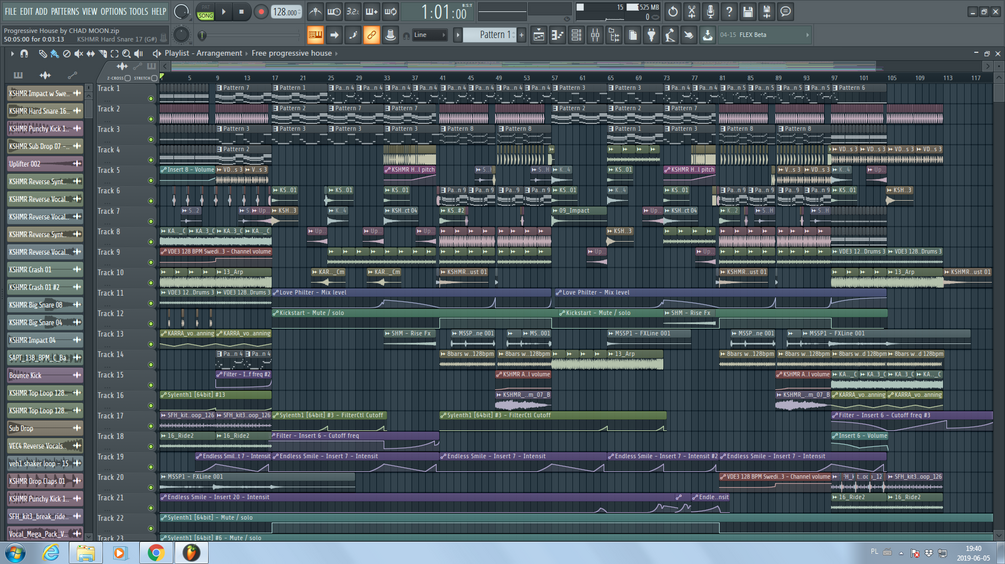Click the FLEX Beta hint bar arrow
The height and width of the screenshot is (564, 1005).
pyautogui.click(x=807, y=35)
